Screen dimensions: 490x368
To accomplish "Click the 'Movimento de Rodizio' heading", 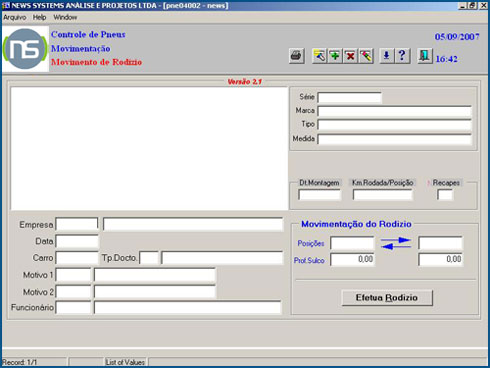I will [97, 62].
